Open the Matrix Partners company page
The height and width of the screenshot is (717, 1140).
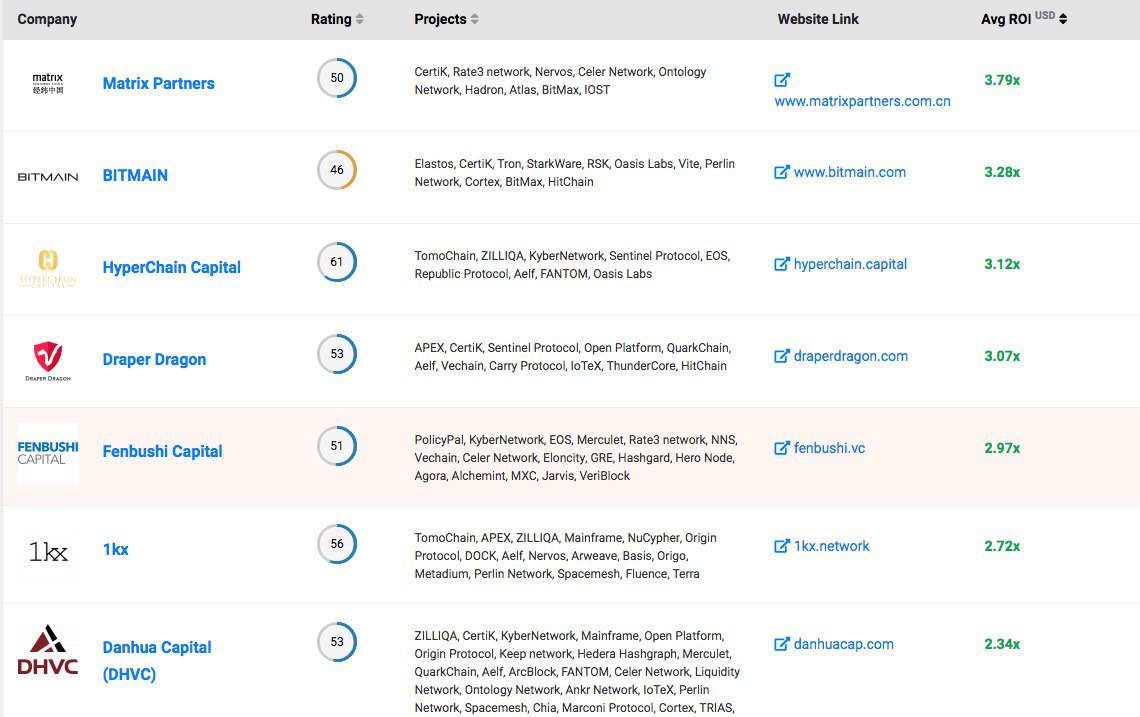click(158, 84)
